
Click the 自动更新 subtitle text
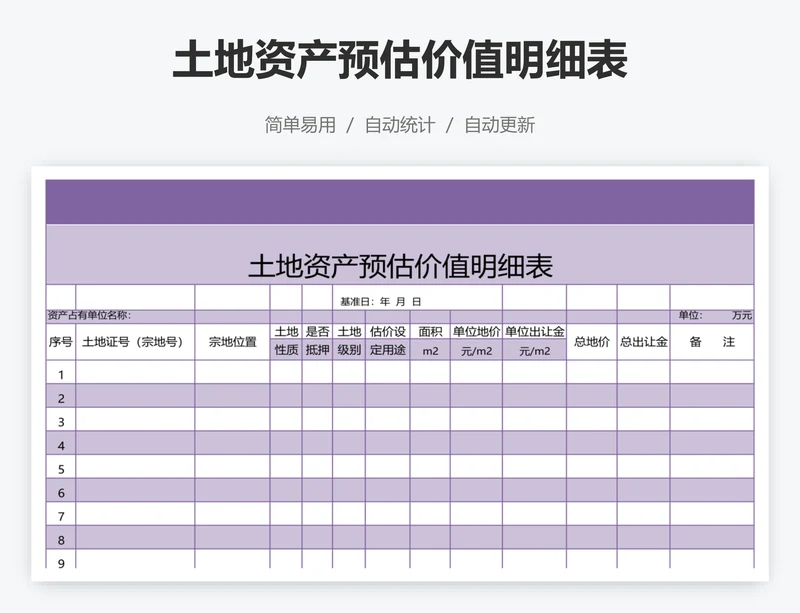pyautogui.click(x=500, y=125)
